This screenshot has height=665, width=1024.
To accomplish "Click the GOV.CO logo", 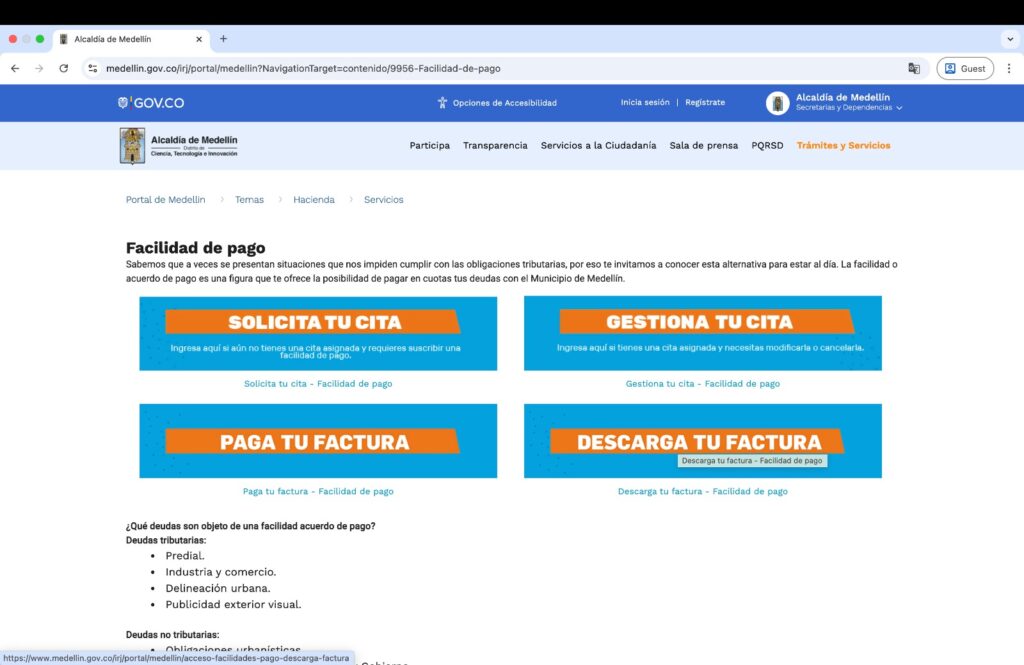I will [151, 103].
